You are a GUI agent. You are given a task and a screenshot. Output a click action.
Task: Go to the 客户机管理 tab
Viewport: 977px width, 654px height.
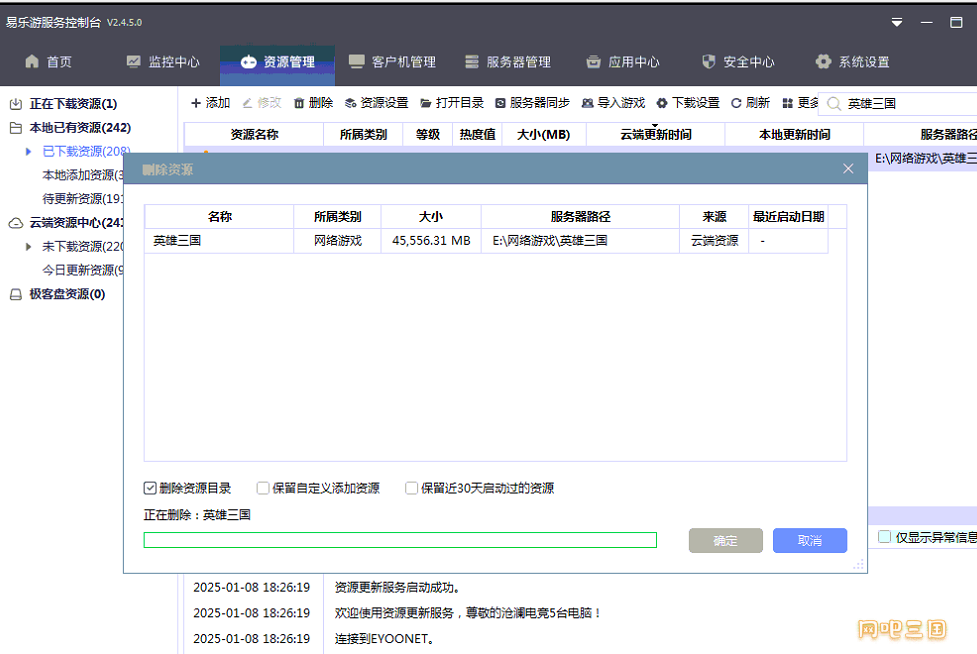click(393, 62)
